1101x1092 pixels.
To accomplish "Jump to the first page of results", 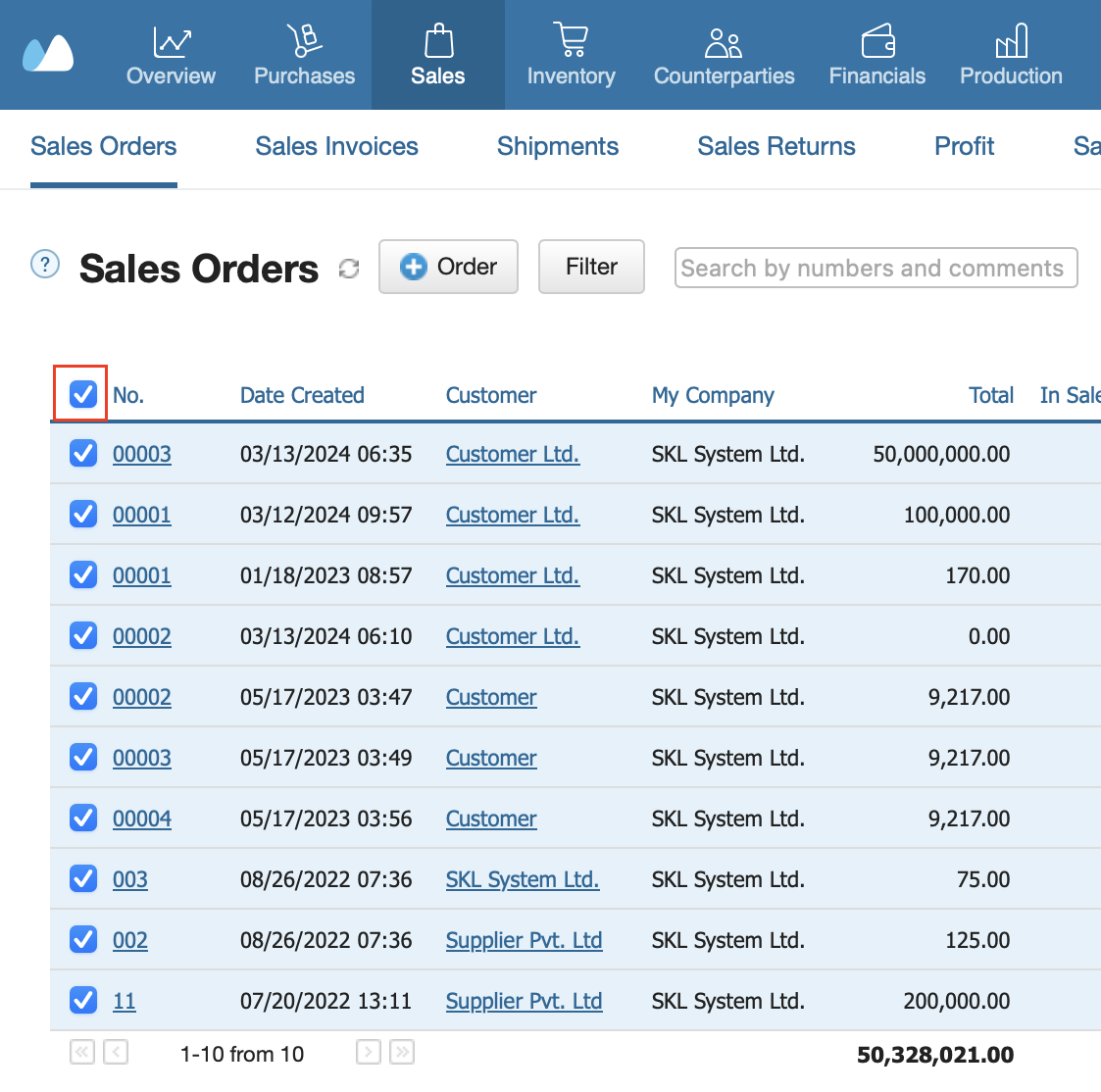I will [82, 1052].
